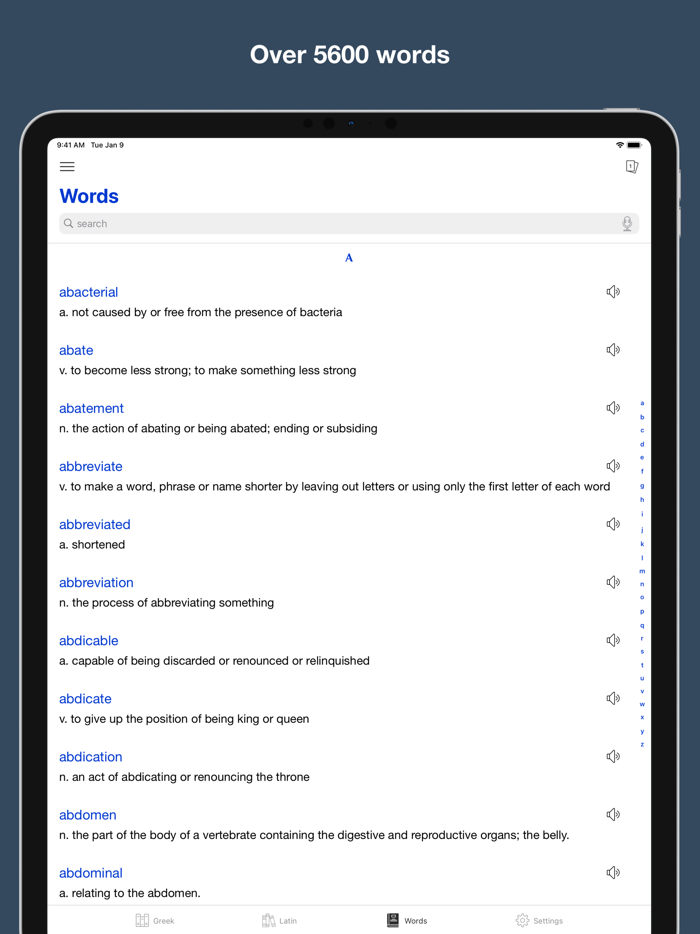Click the 'A' section header

[349, 258]
